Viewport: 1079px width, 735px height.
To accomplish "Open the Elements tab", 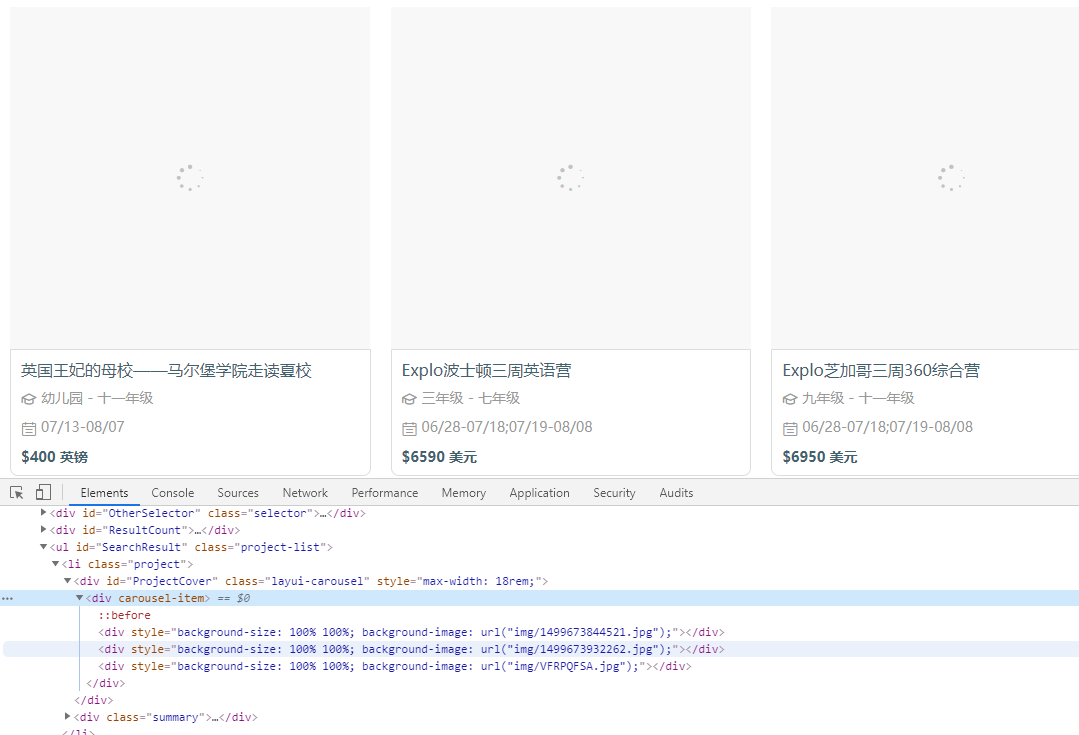I will [x=104, y=493].
